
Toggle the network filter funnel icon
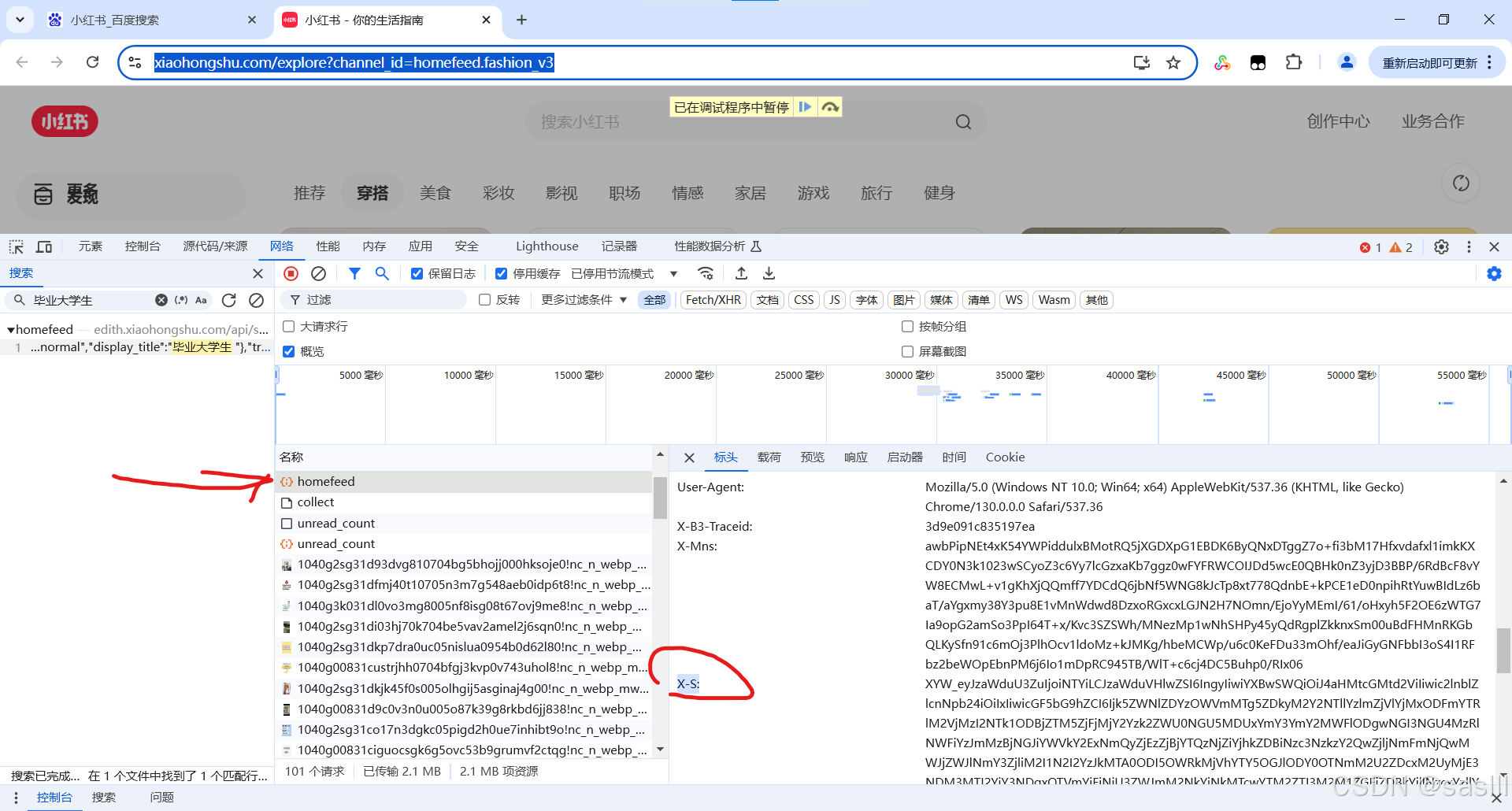pyautogui.click(x=354, y=273)
